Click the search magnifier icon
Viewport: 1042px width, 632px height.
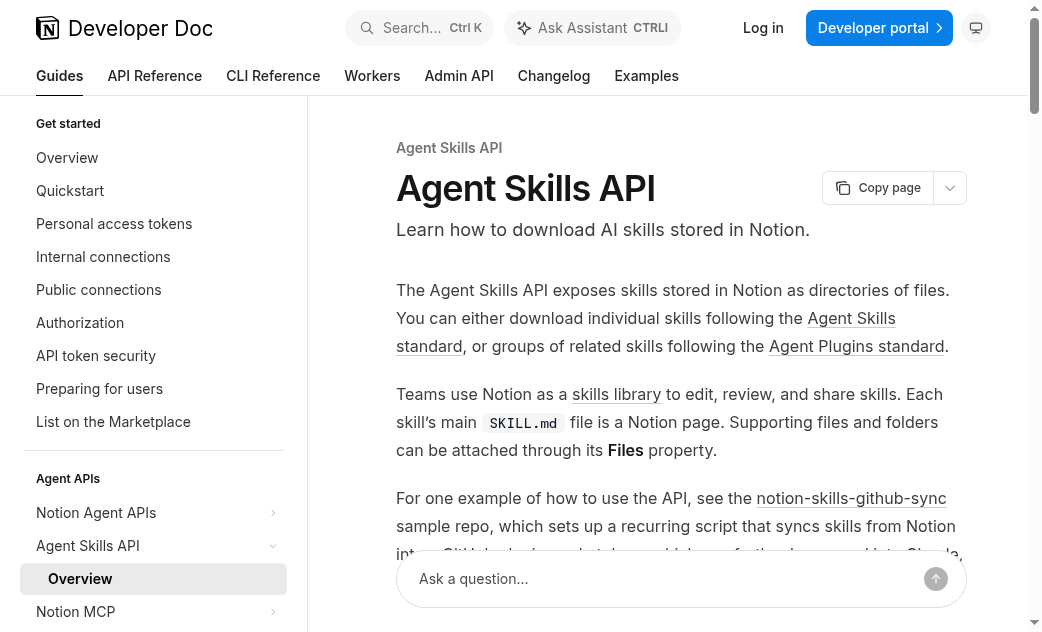click(x=366, y=28)
